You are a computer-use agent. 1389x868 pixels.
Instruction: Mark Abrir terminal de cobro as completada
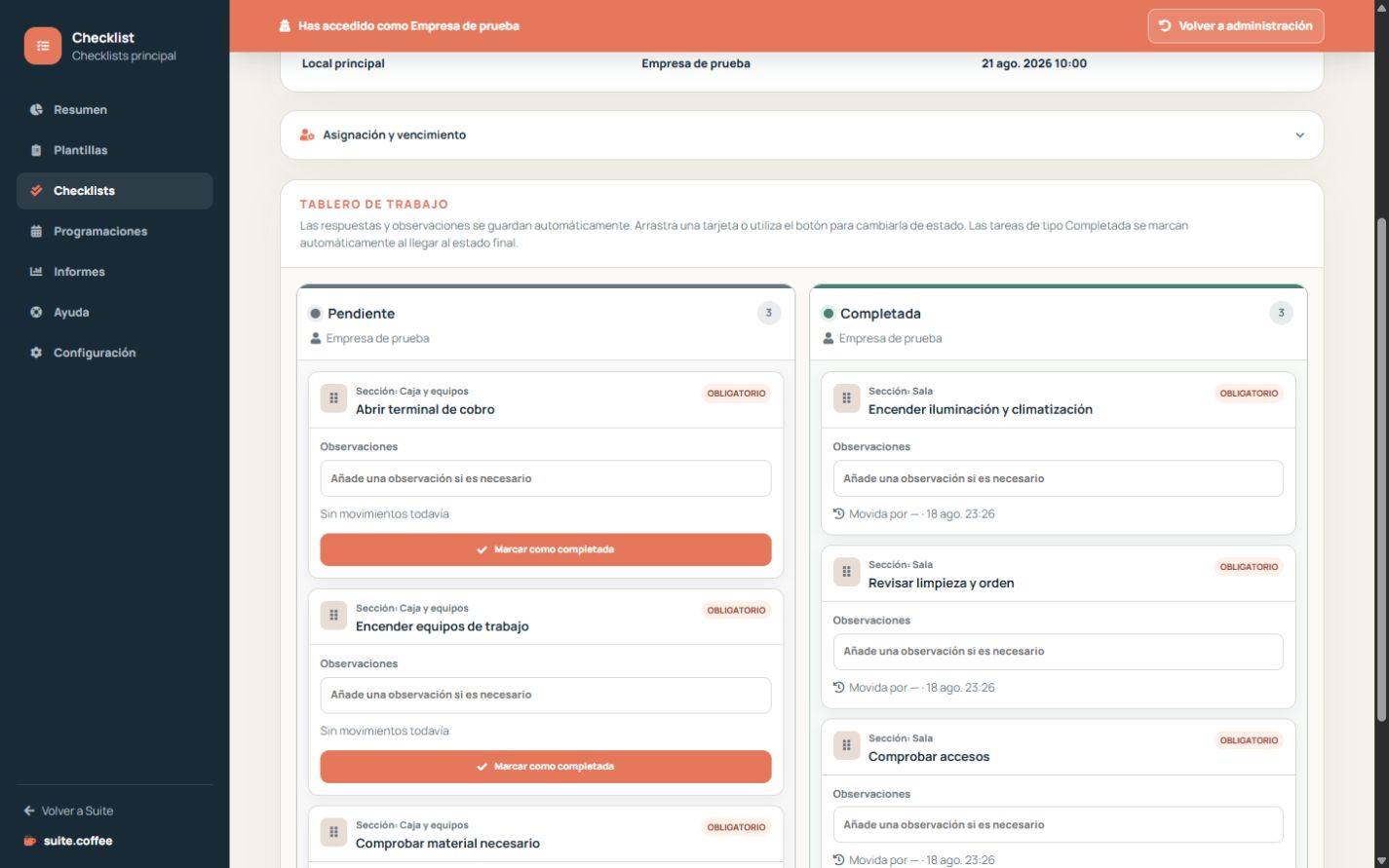(x=546, y=549)
